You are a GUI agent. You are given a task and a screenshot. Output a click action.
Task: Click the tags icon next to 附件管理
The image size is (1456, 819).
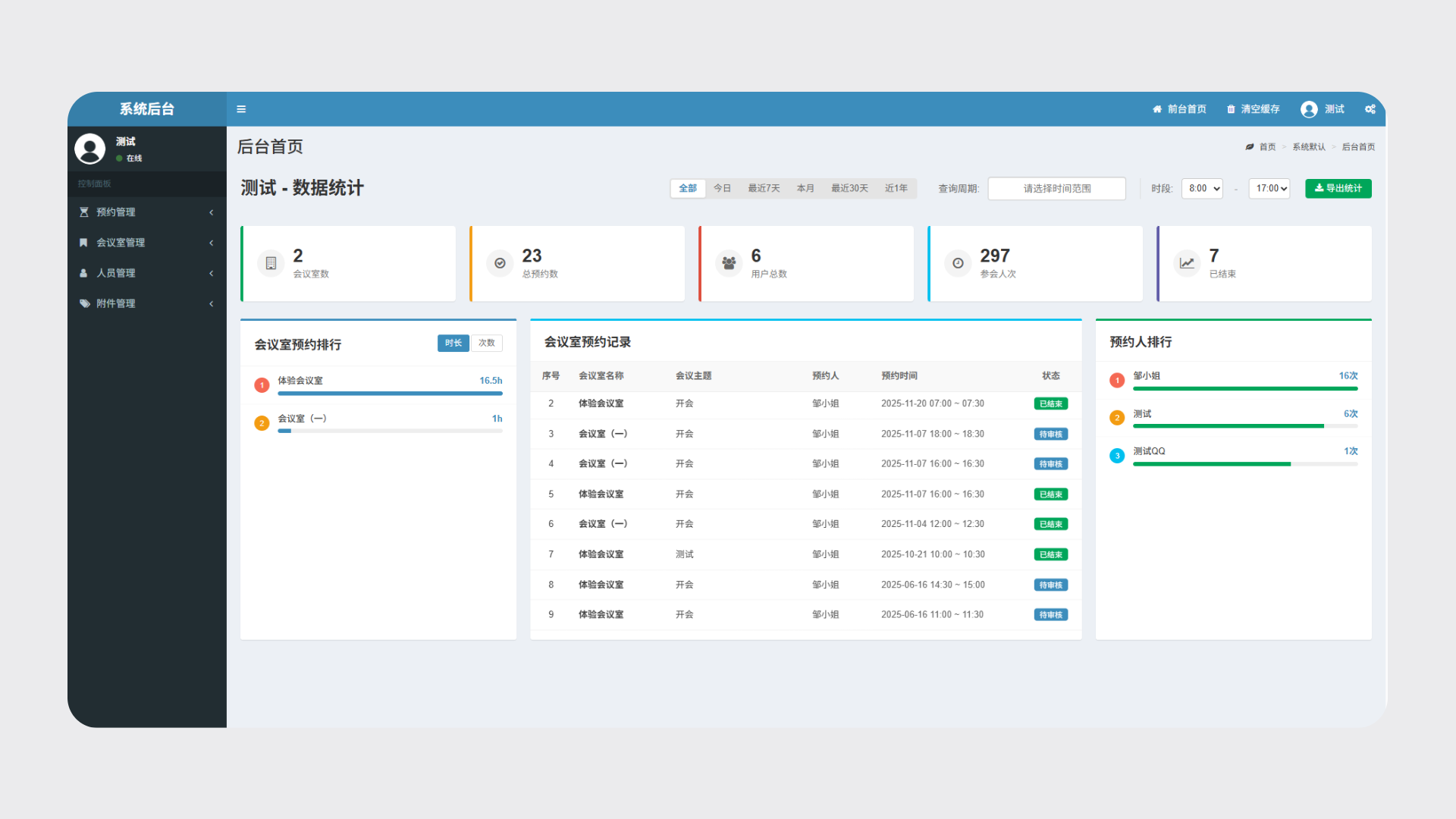tap(84, 303)
